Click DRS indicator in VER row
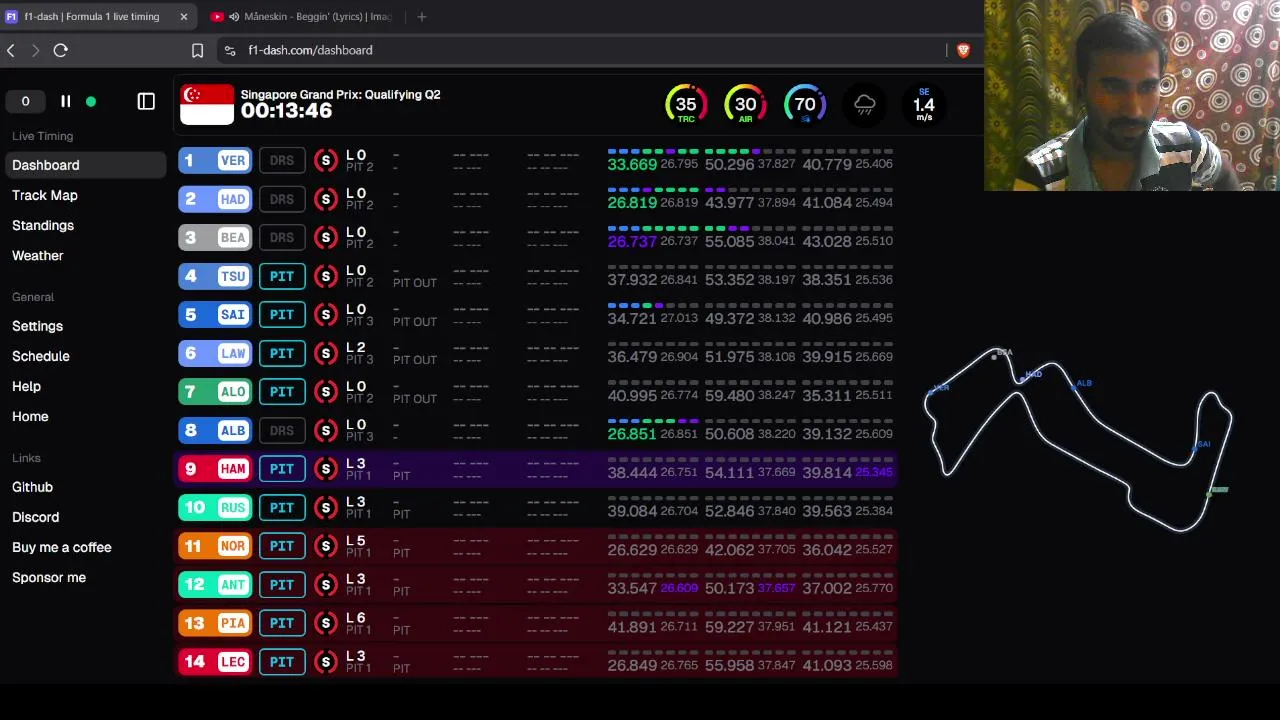 282,160
